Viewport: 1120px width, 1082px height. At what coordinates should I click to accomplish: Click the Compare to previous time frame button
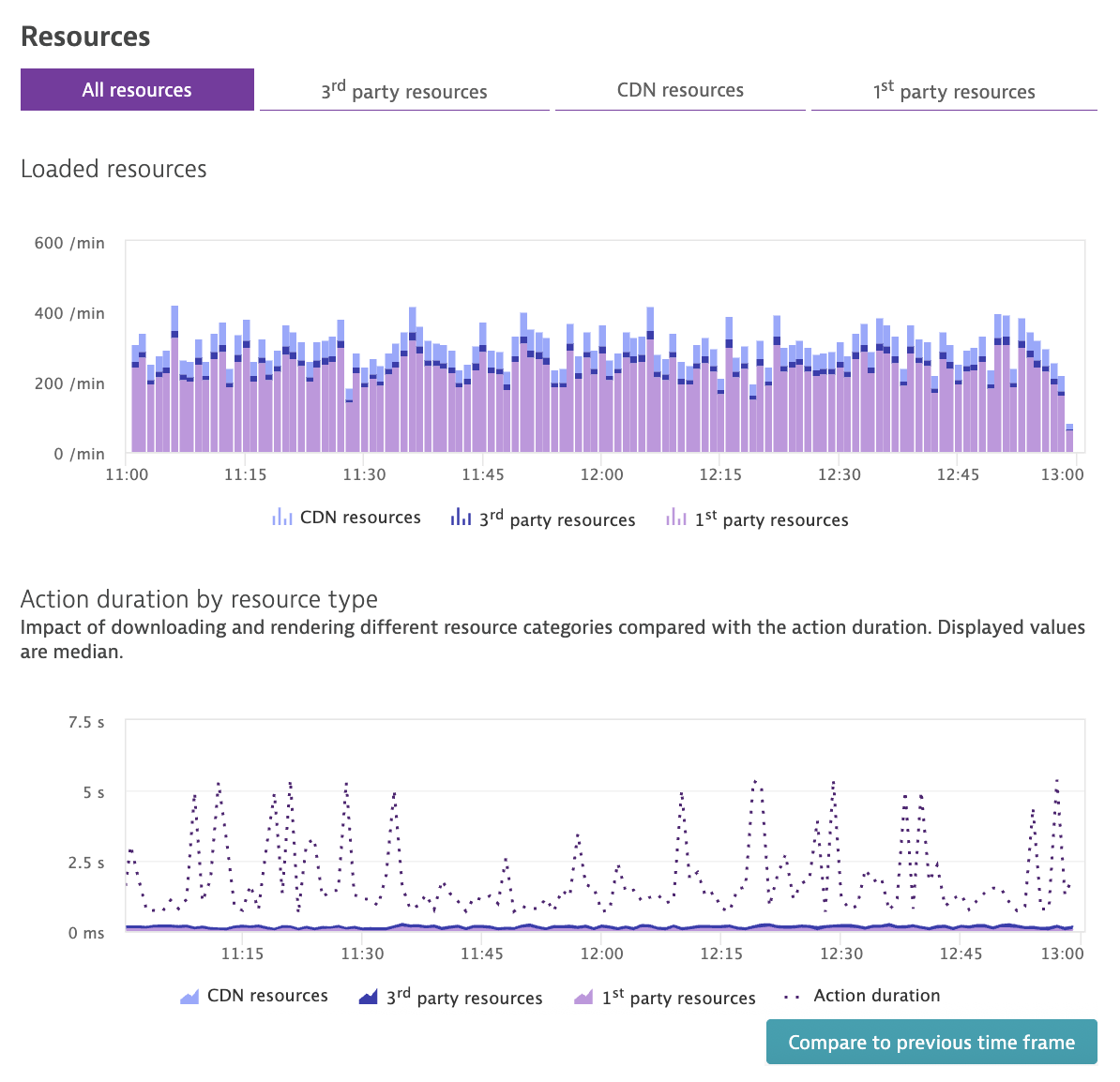[x=931, y=1042]
